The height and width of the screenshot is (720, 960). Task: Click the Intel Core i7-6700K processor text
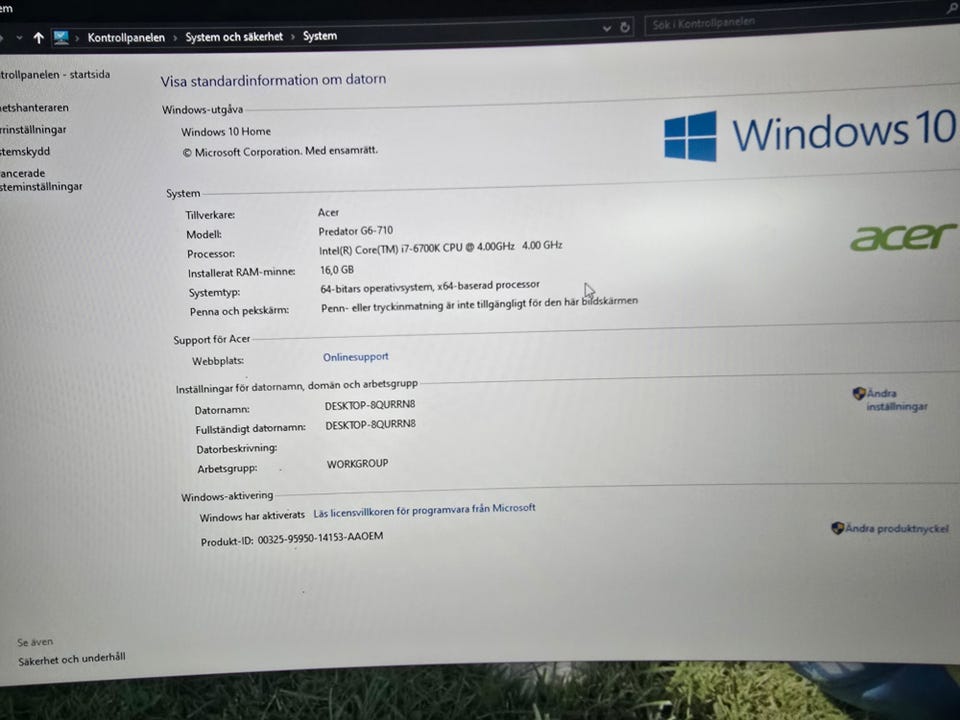(x=440, y=247)
